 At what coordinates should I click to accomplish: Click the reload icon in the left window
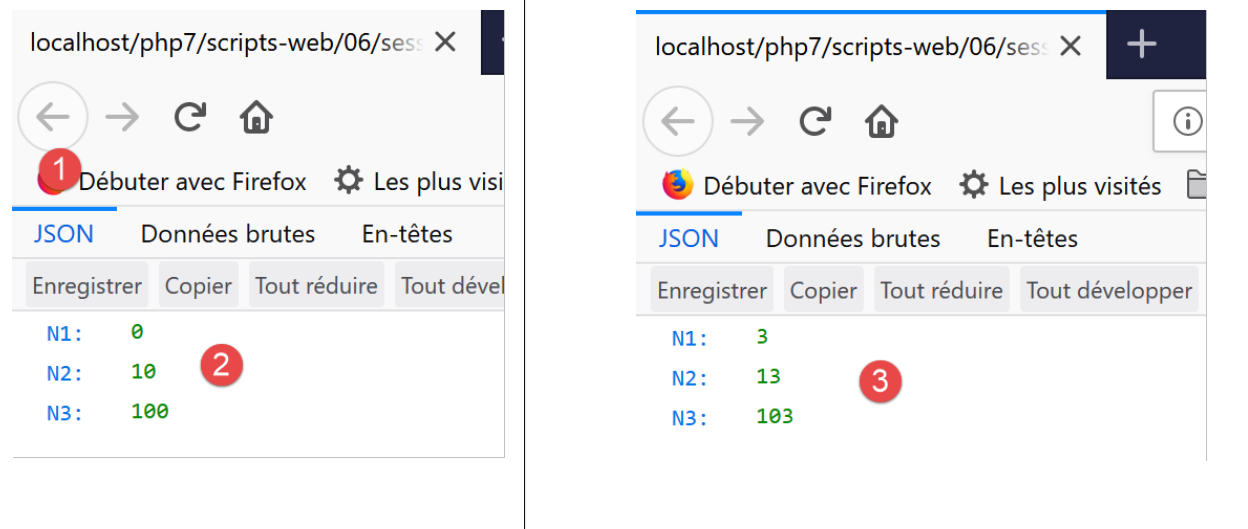190,118
